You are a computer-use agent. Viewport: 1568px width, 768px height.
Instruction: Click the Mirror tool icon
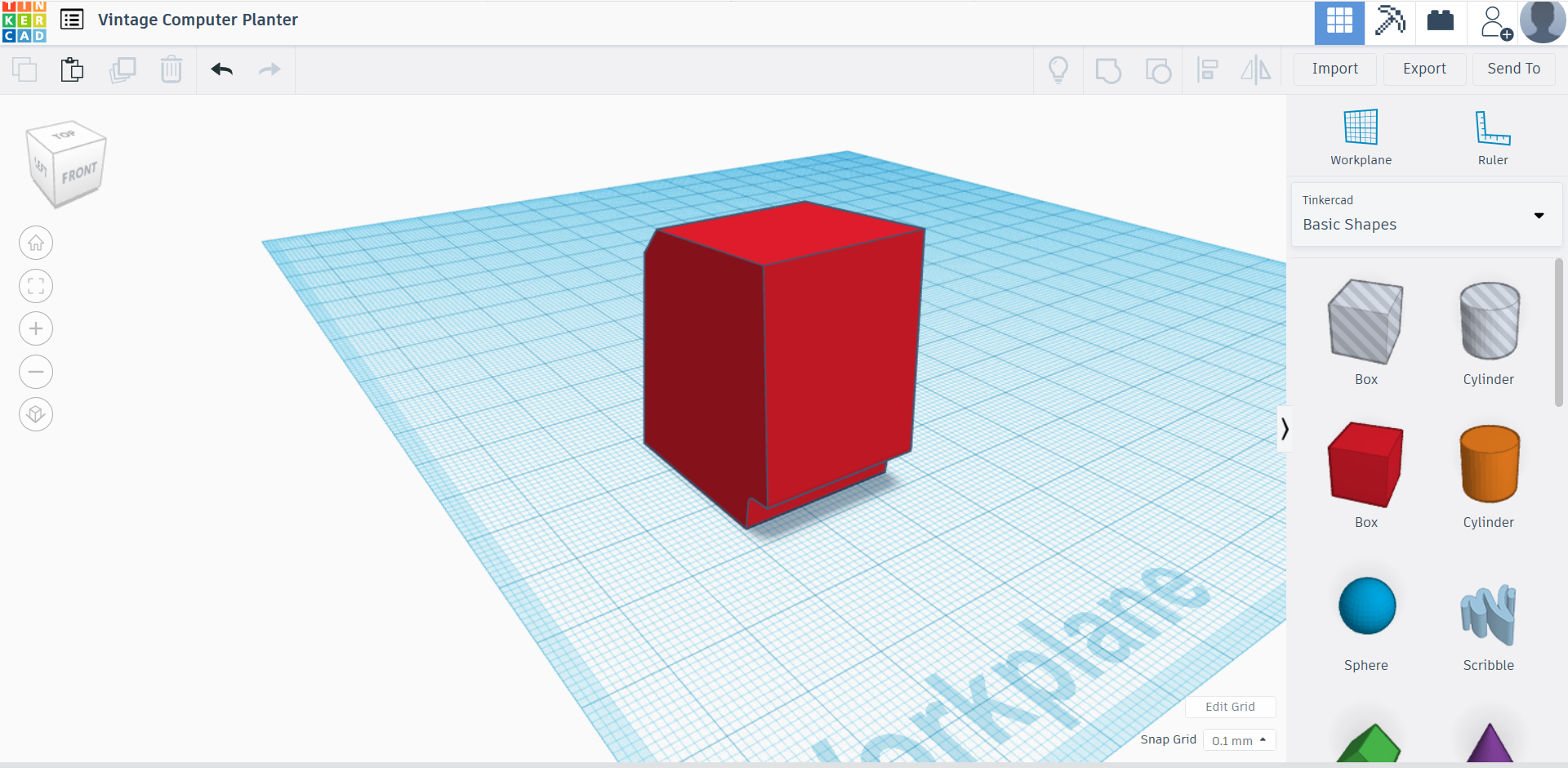[1256, 70]
